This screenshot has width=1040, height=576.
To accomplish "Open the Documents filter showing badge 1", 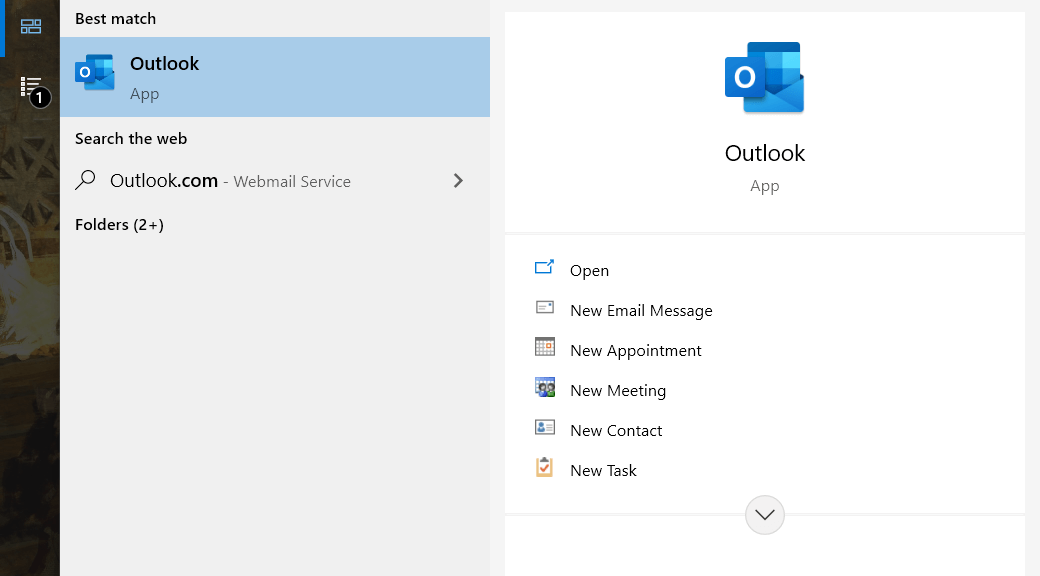I will [x=30, y=87].
